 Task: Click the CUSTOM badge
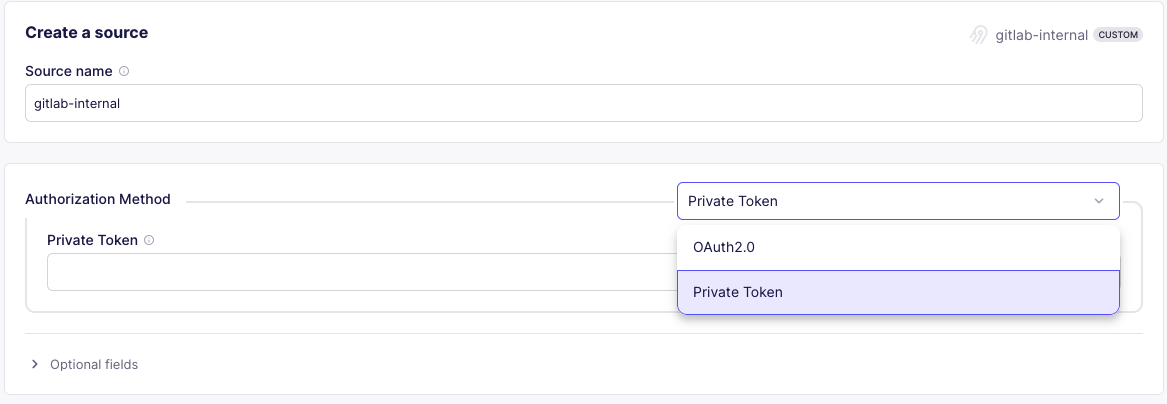point(1118,35)
